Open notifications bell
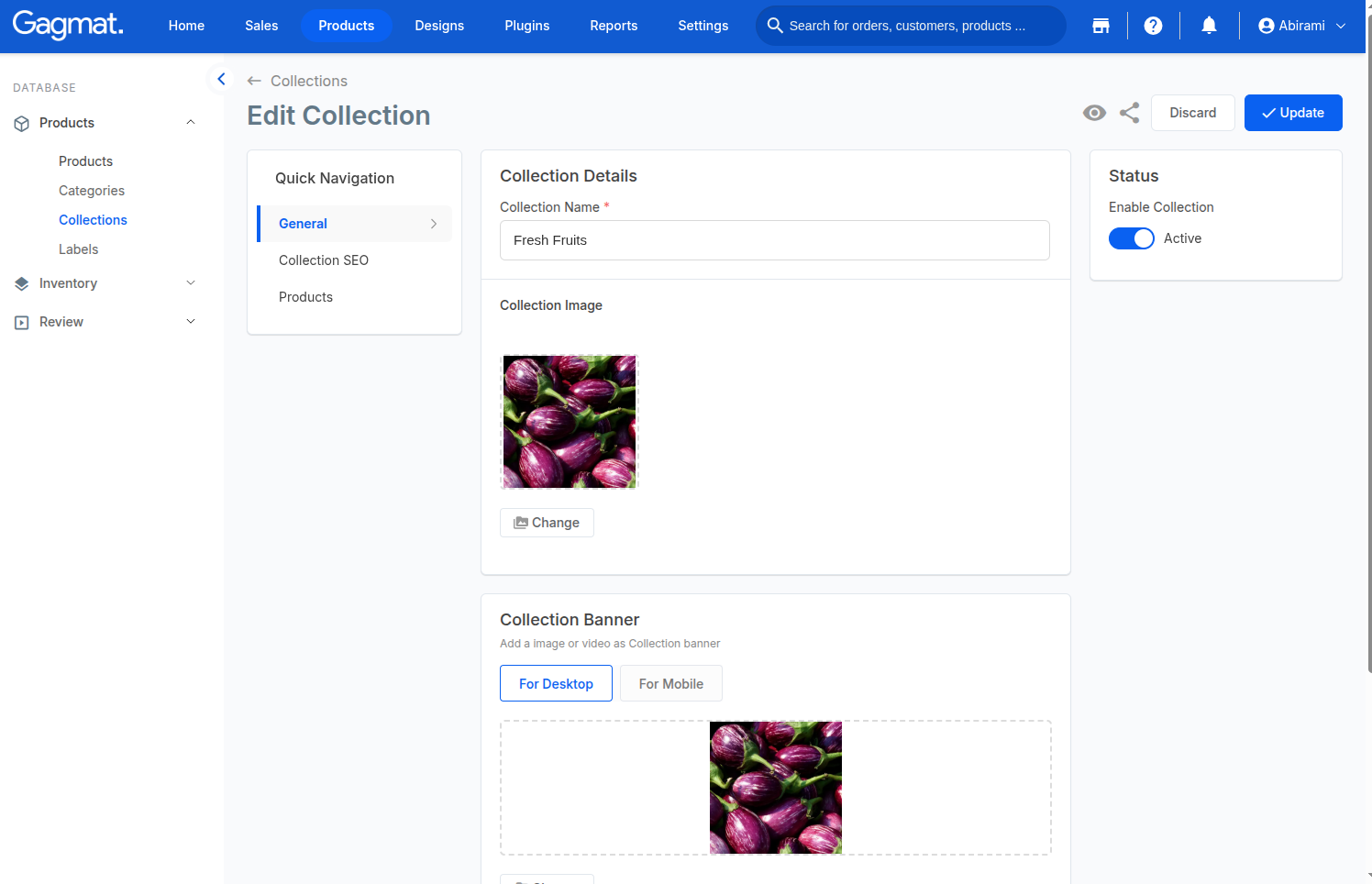This screenshot has width=1372, height=884. [1210, 26]
